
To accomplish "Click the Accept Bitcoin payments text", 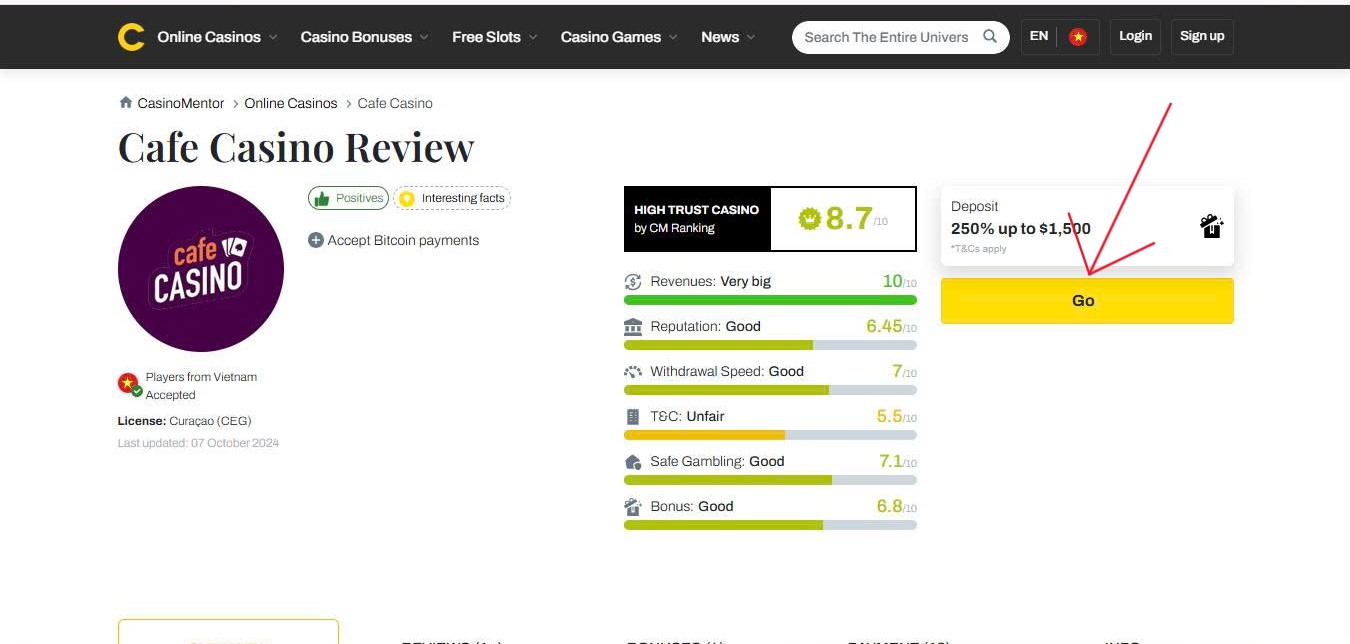I will (403, 240).
